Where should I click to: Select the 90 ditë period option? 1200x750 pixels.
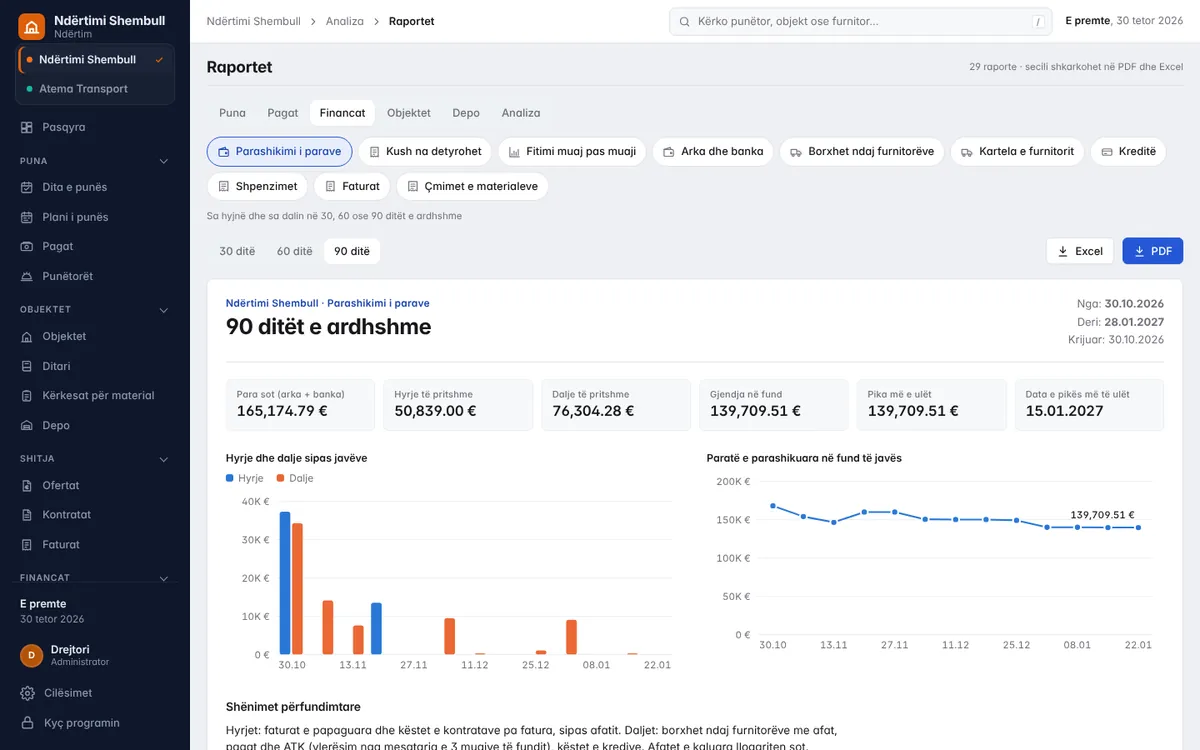pos(352,251)
